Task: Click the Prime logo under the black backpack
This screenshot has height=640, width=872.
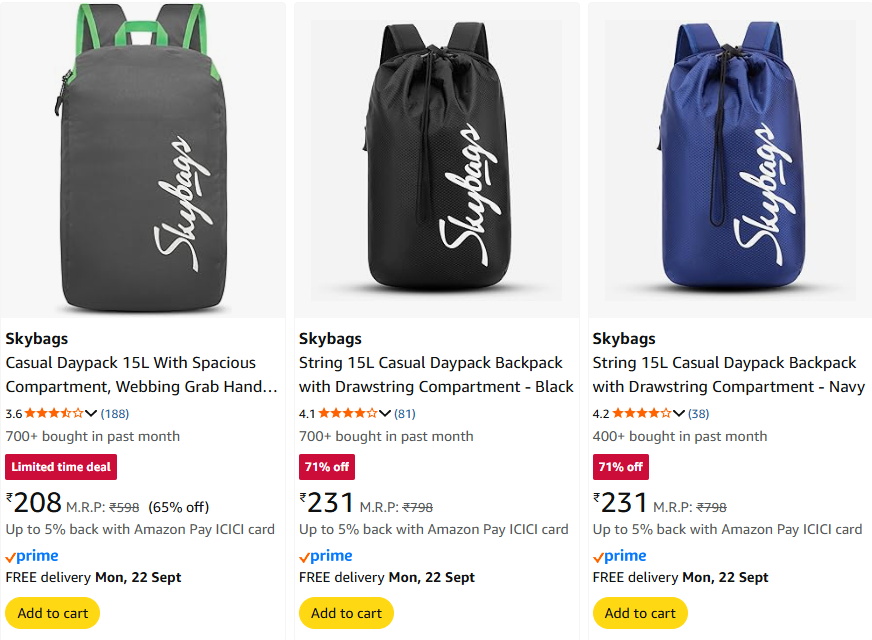Action: tap(326, 556)
